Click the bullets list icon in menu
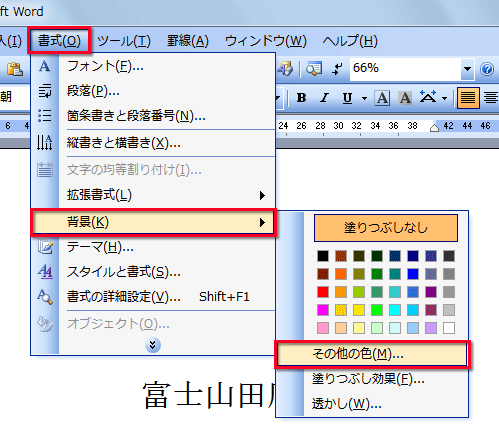Screen dimensions: 499x428 pos(45,116)
